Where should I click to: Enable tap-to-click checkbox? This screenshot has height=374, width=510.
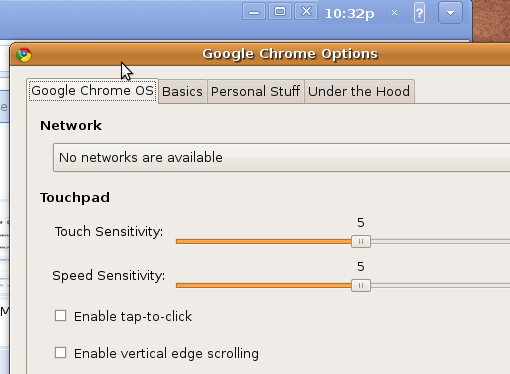pos(60,316)
